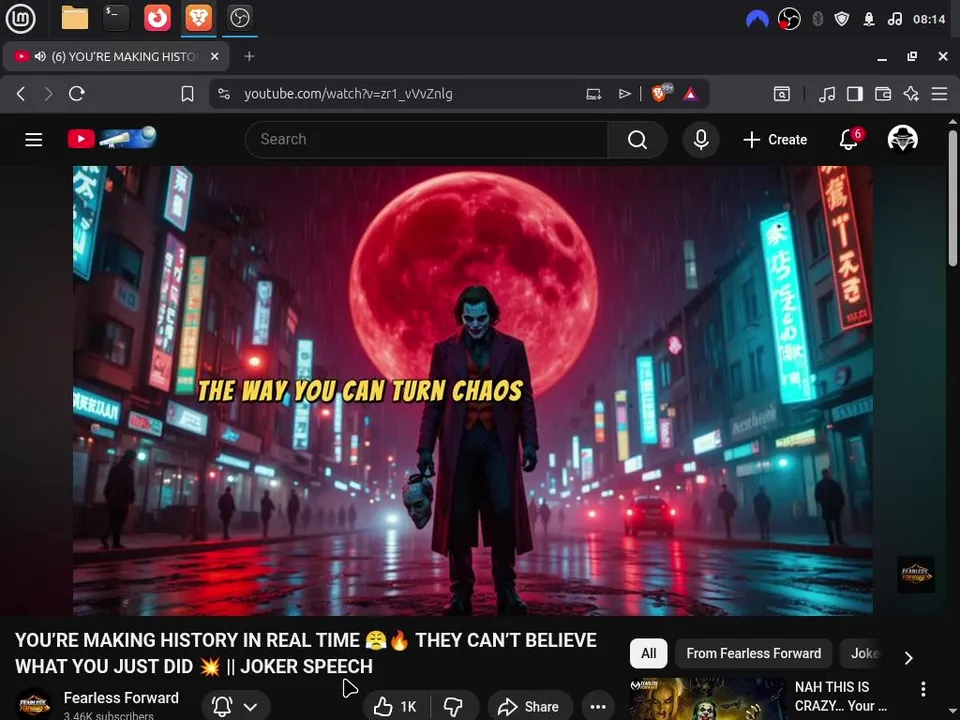Click the OBS recording tray icon

click(789, 19)
